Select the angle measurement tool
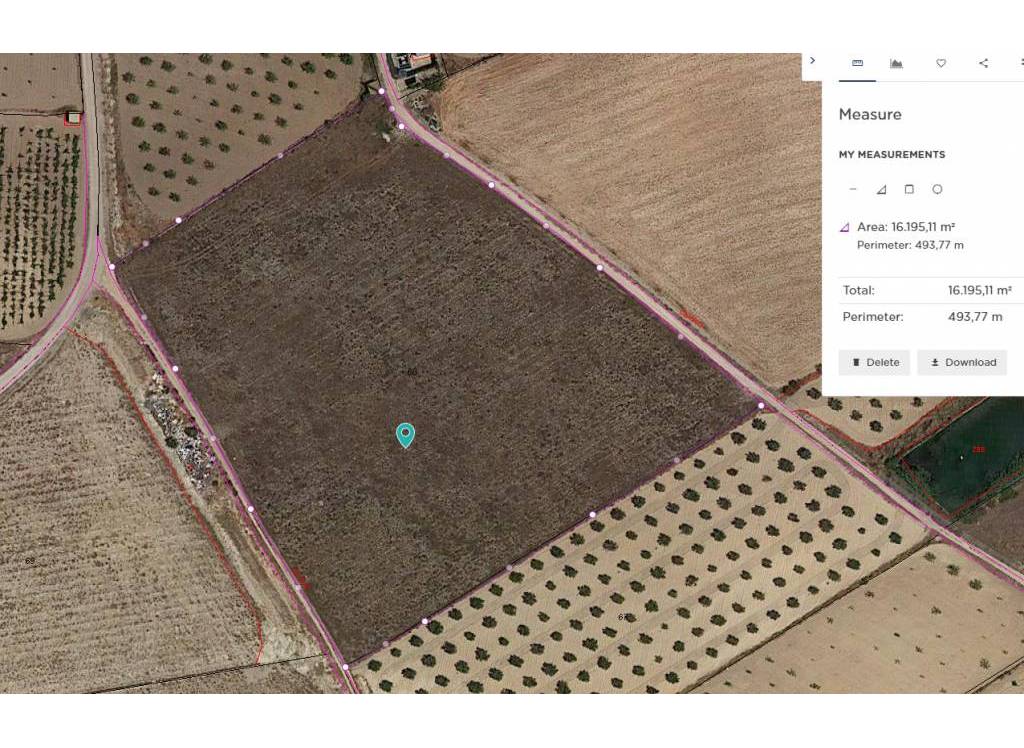 881,188
